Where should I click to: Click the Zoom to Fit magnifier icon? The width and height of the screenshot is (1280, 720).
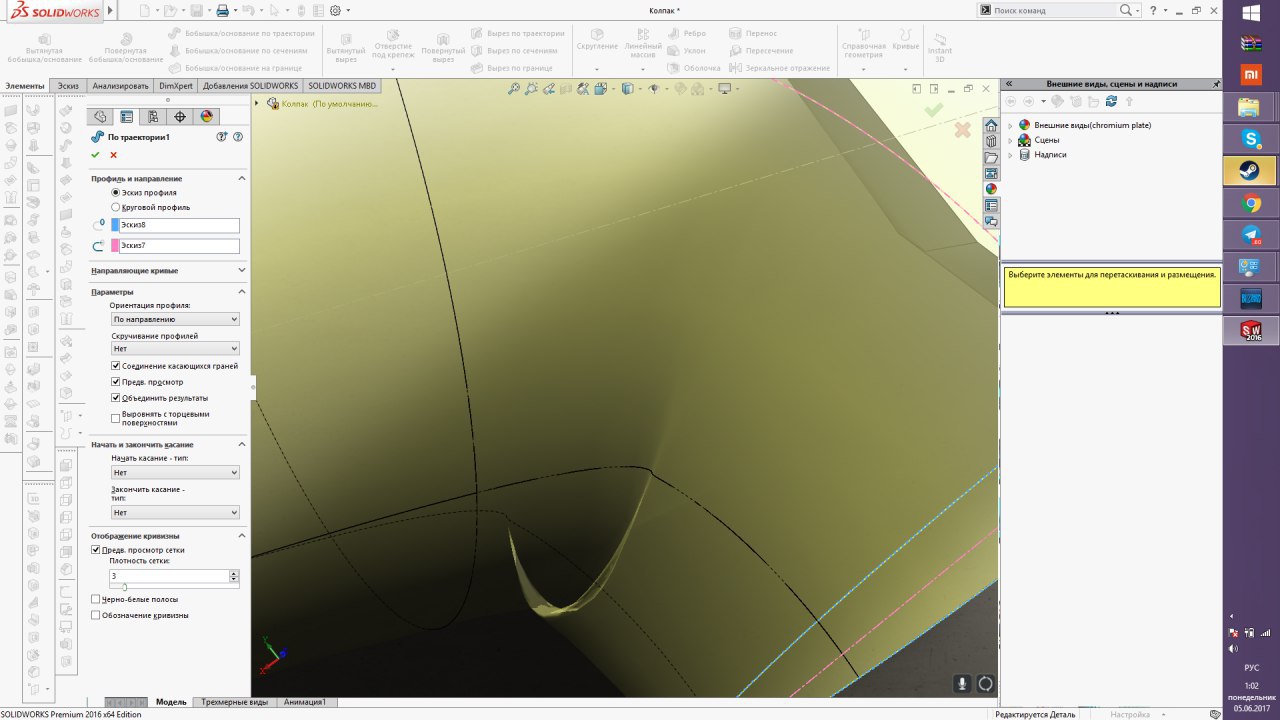(x=514, y=89)
